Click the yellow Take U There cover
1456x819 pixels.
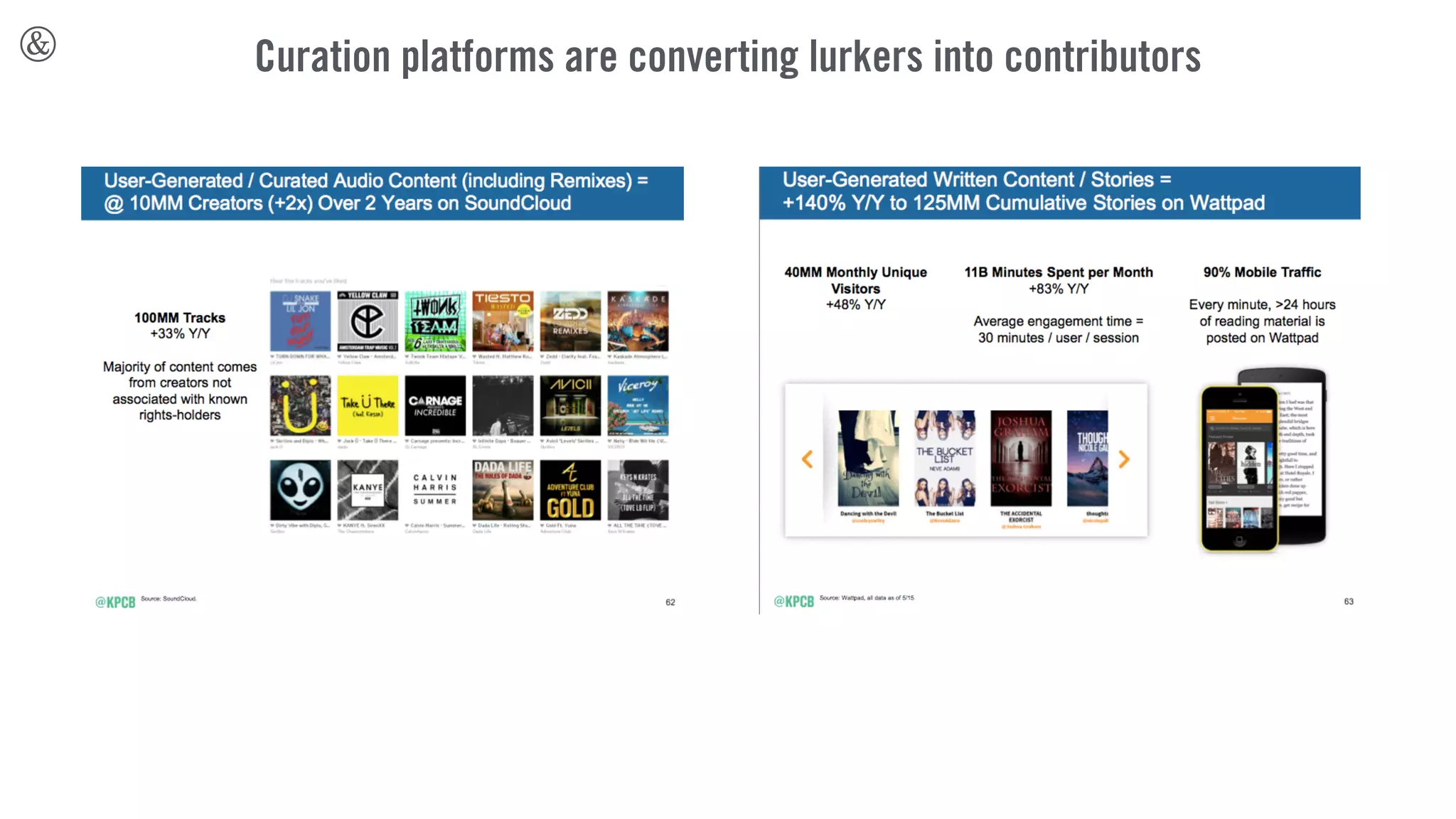point(368,405)
